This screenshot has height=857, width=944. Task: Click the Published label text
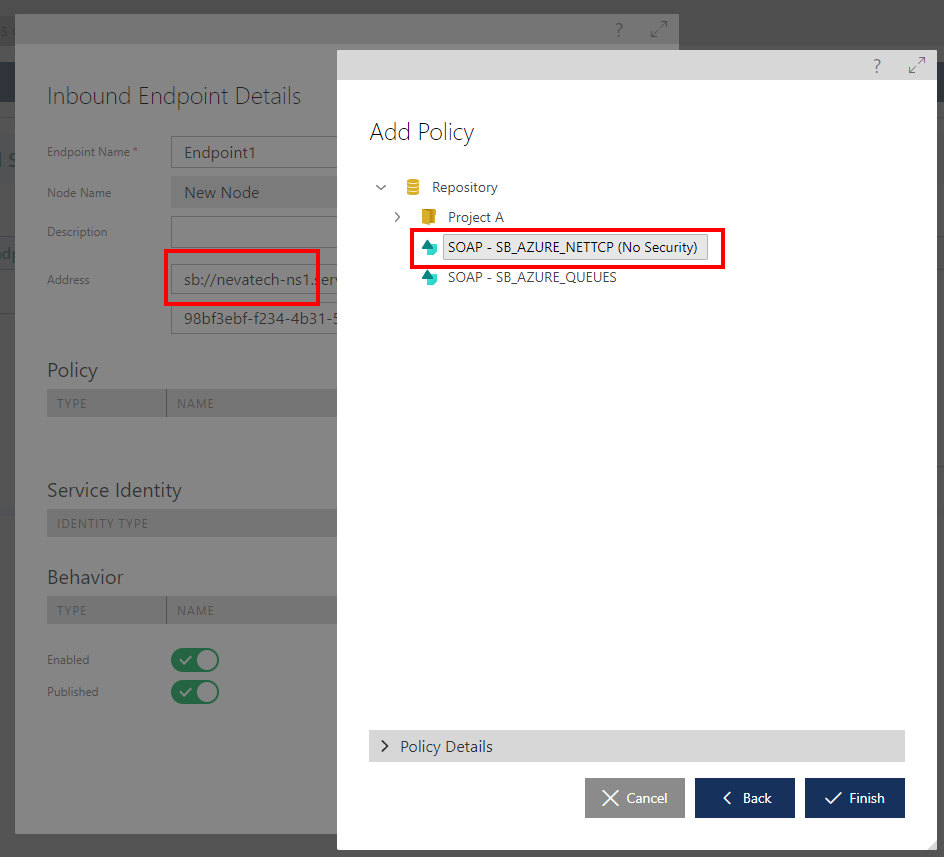pyautogui.click(x=73, y=692)
